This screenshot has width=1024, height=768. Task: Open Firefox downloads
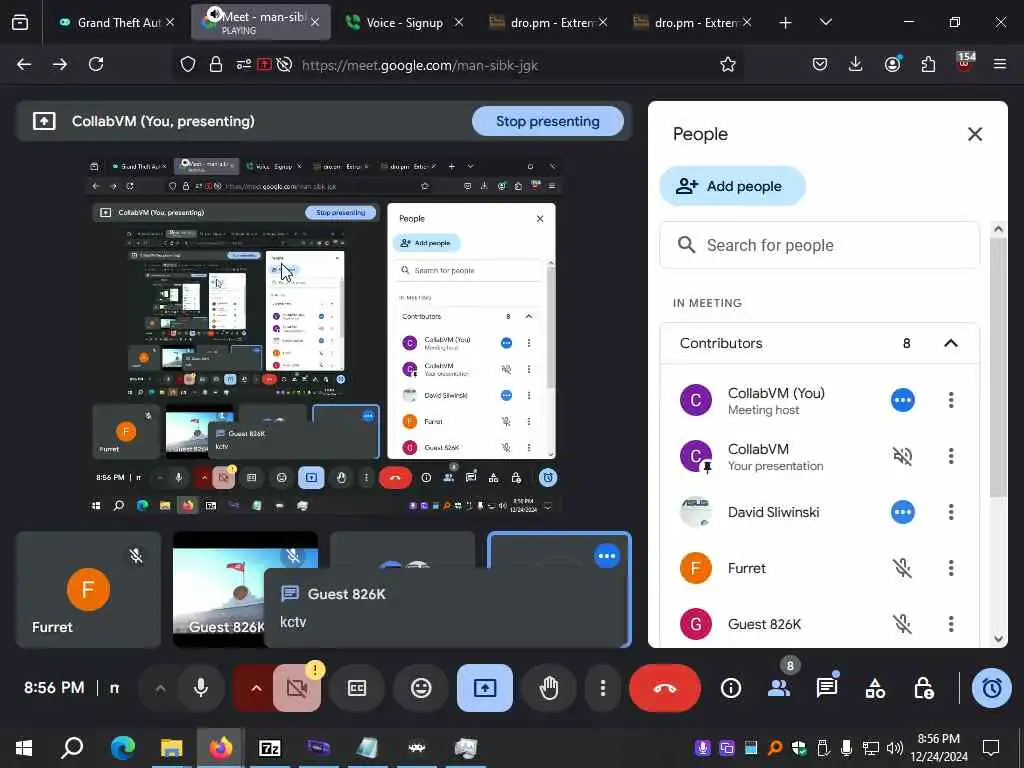(856, 65)
